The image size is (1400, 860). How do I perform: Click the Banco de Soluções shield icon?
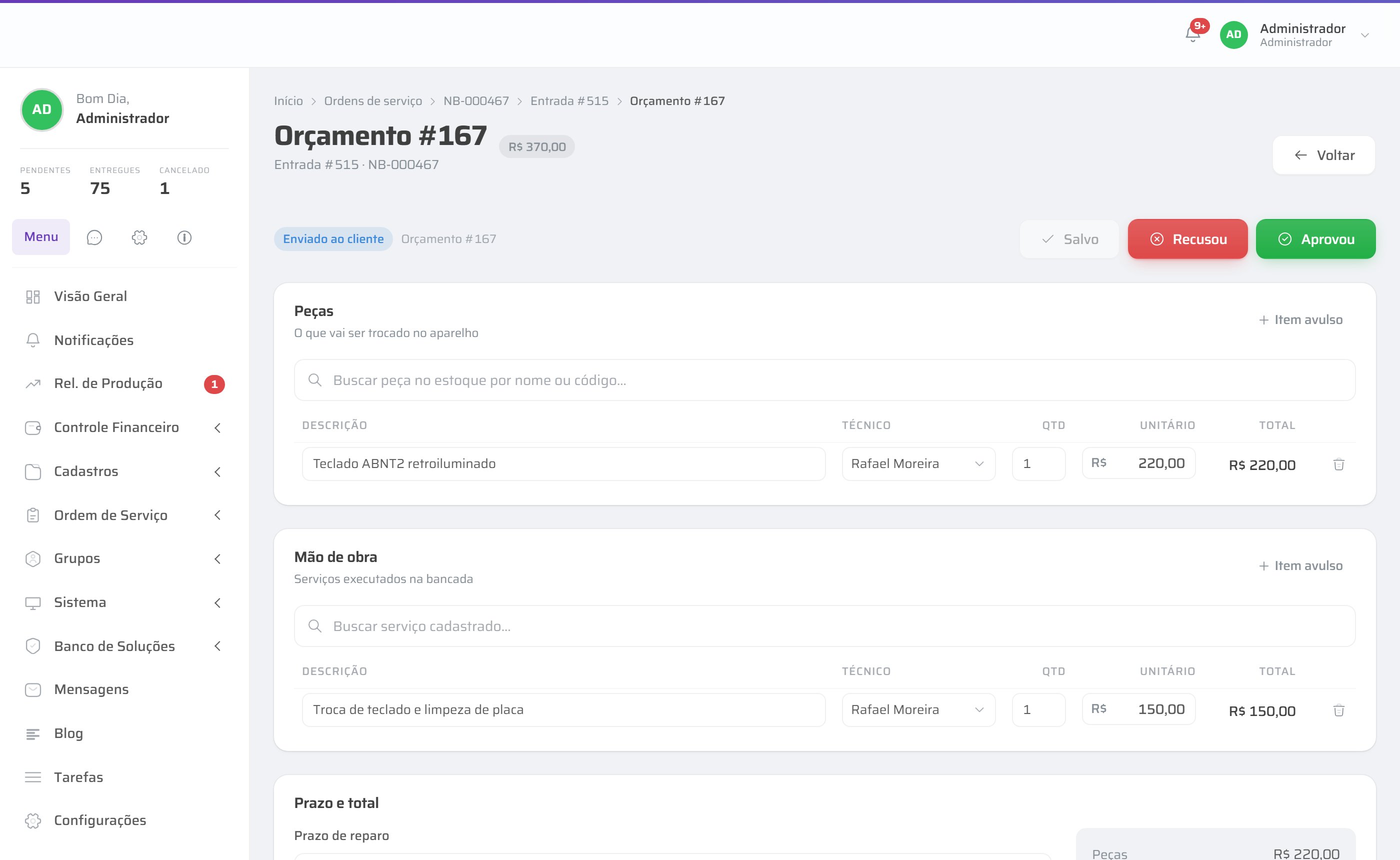coord(33,646)
